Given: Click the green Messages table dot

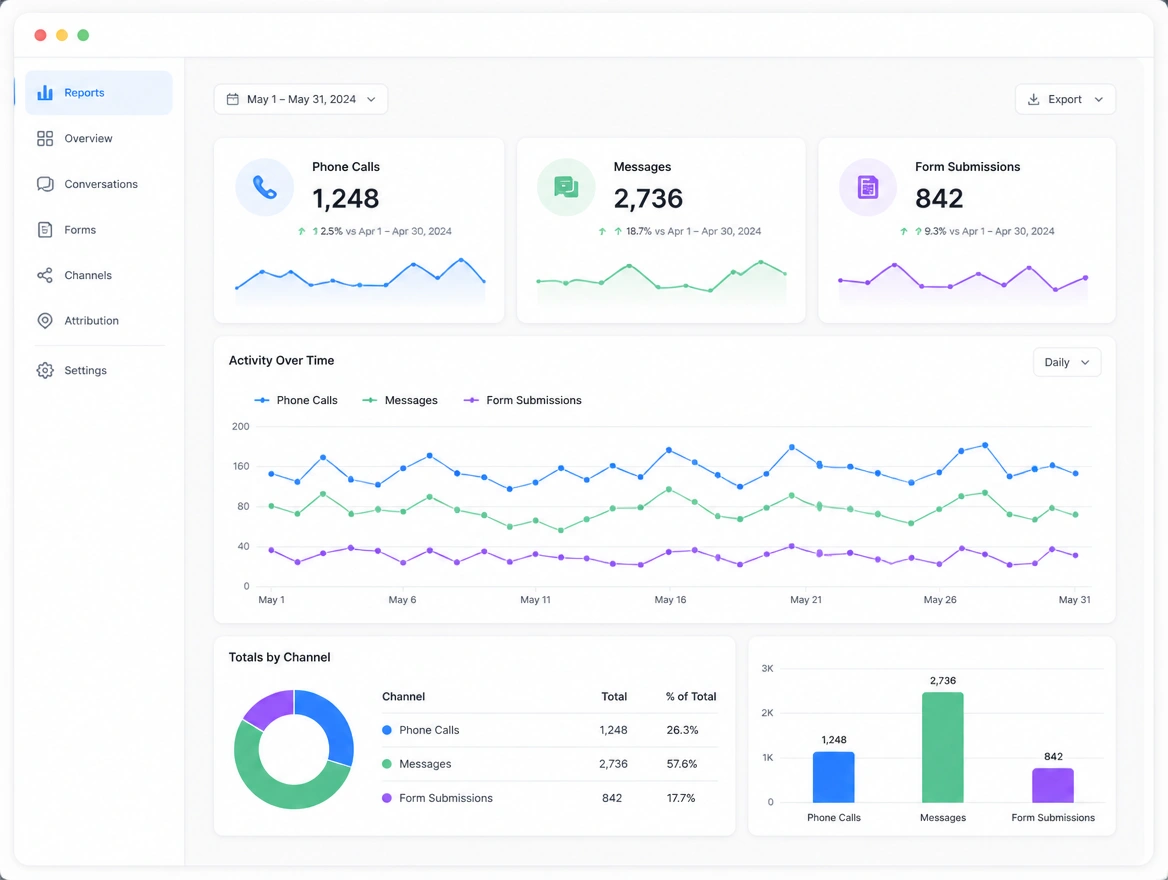Looking at the screenshot, I should pos(387,764).
